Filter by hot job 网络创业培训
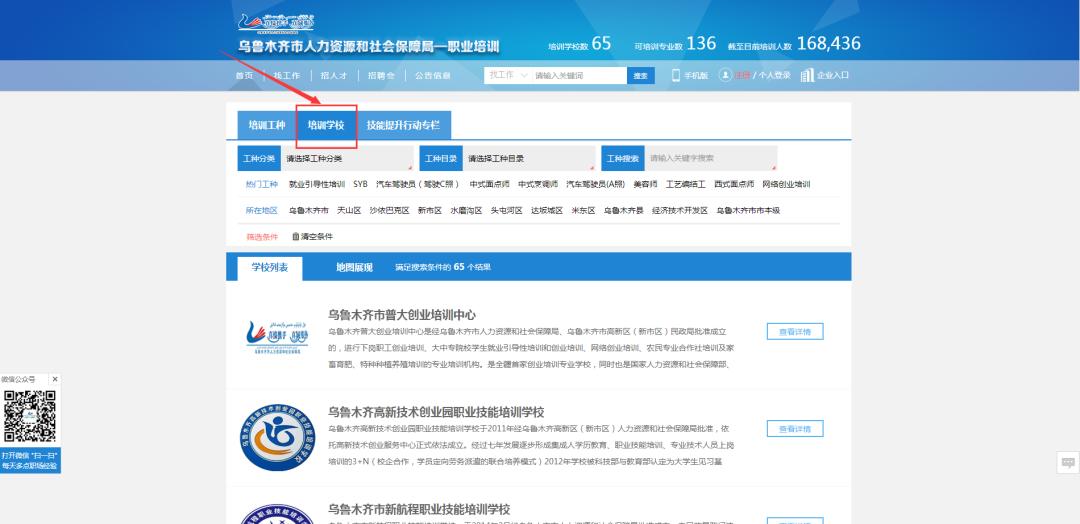 click(786, 185)
